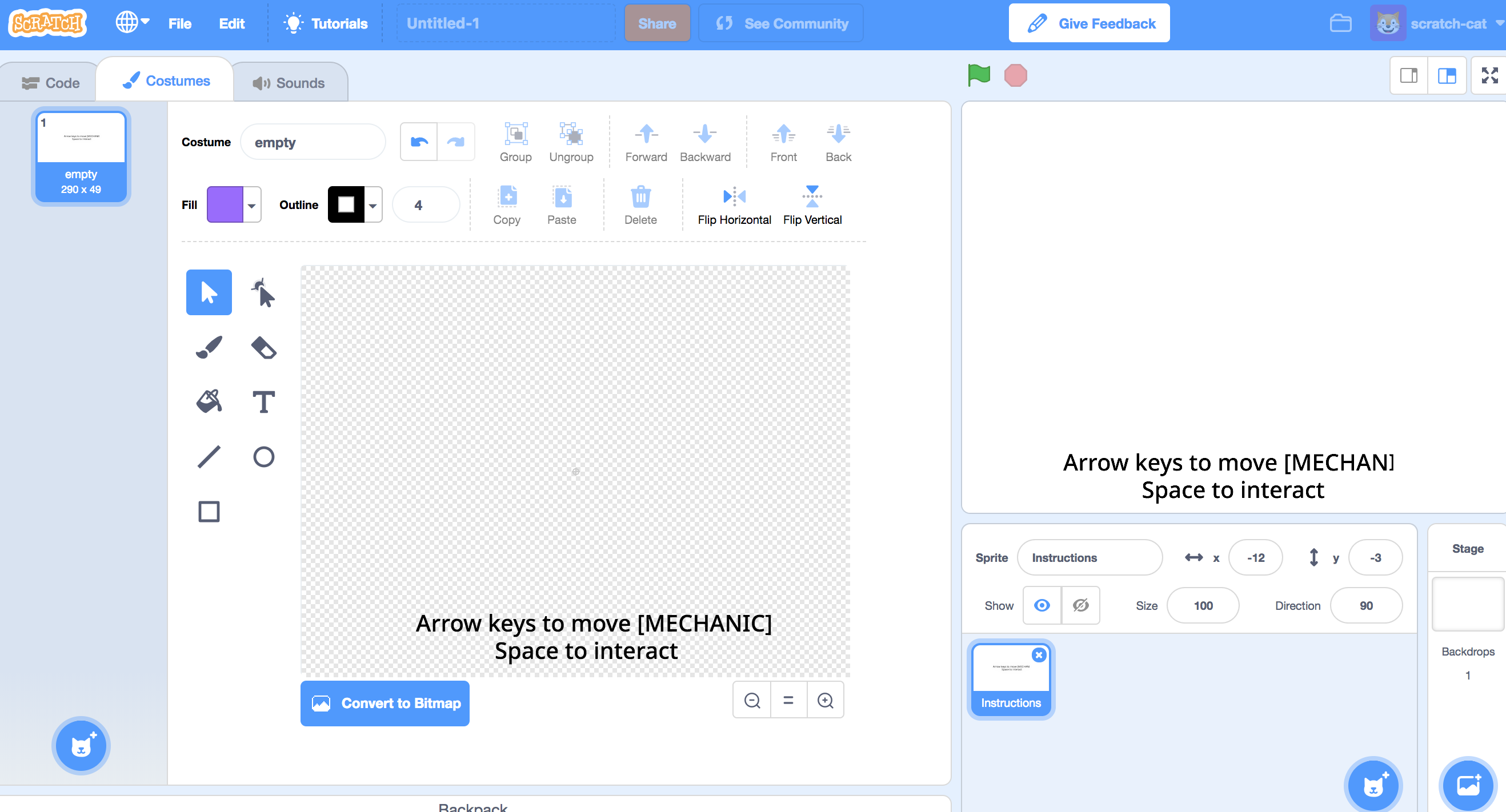Hide the sprite with crossed-eye button
This screenshot has width=1506, height=812.
pyautogui.click(x=1080, y=605)
